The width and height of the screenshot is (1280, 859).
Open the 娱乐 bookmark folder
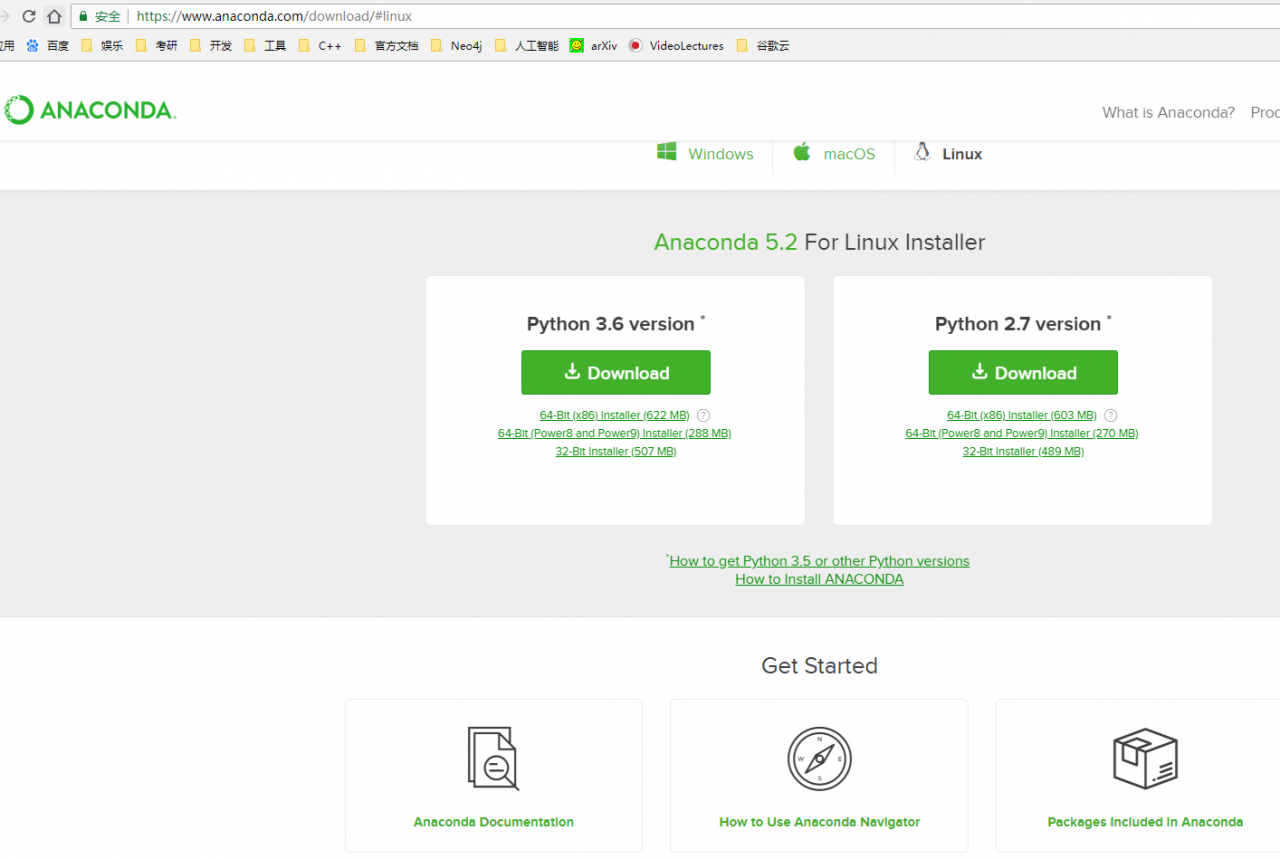point(102,45)
